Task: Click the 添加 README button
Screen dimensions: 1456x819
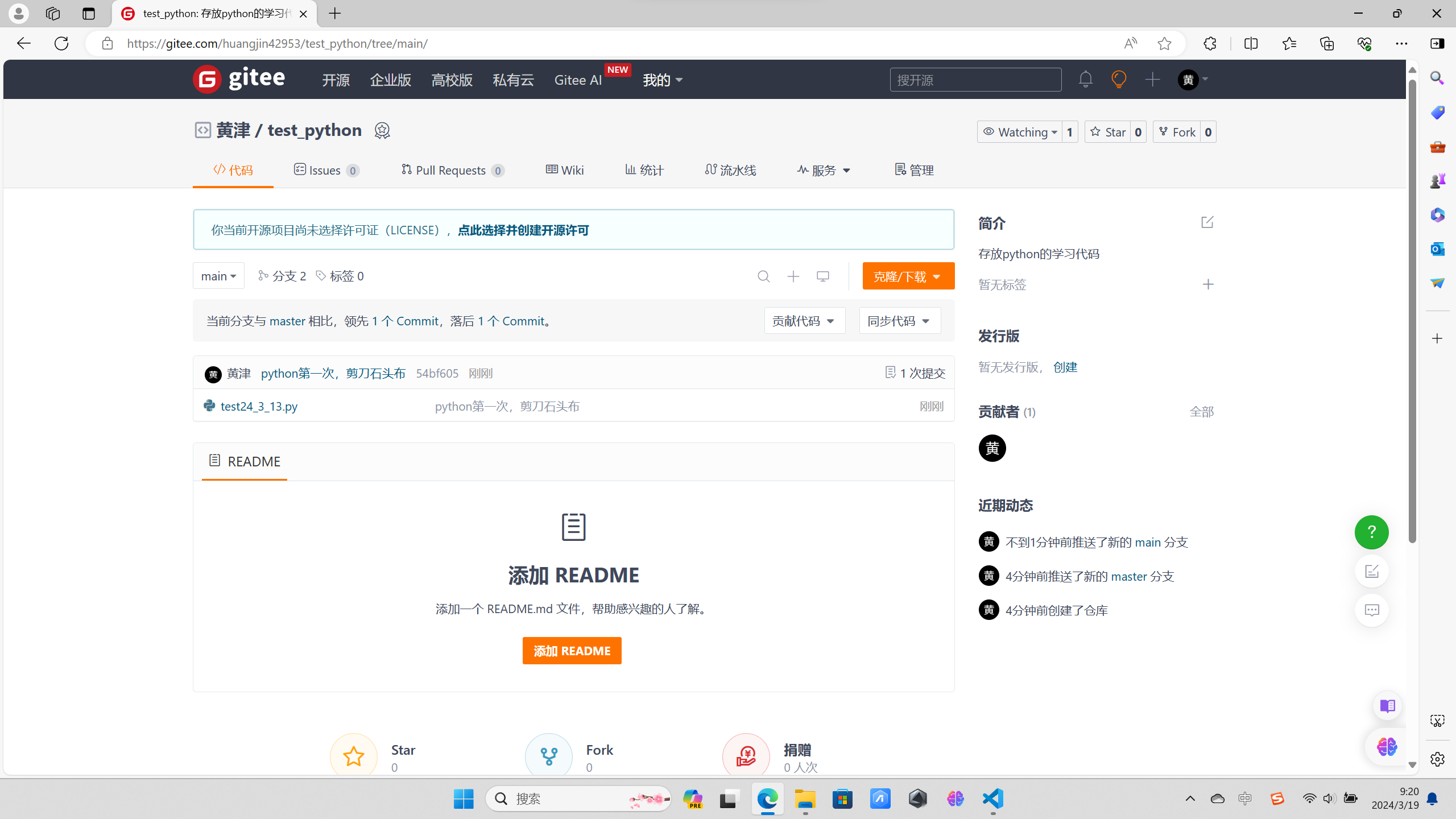Action: 572,651
